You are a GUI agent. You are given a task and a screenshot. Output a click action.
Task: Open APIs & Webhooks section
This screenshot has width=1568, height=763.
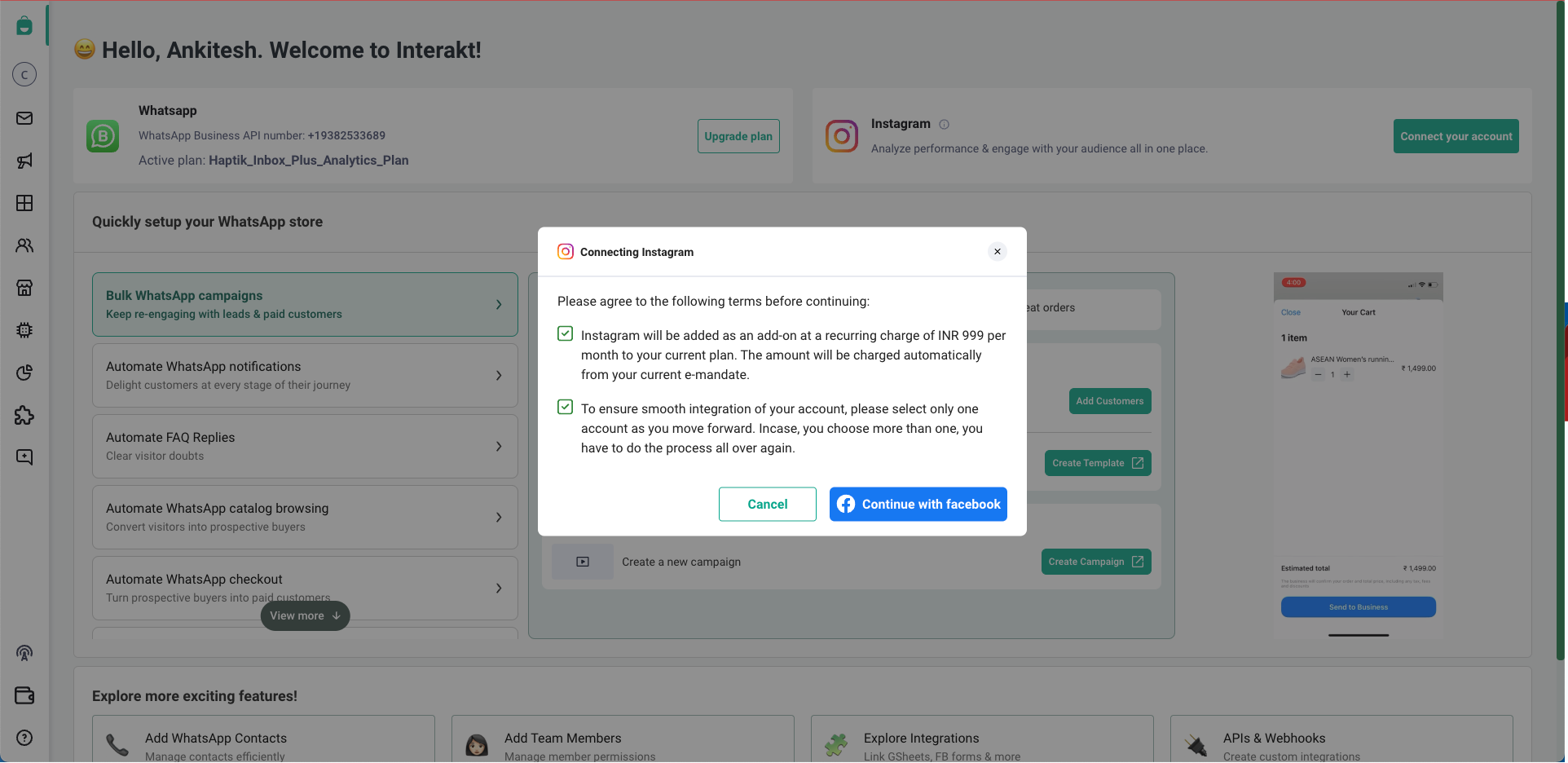pos(1274,738)
